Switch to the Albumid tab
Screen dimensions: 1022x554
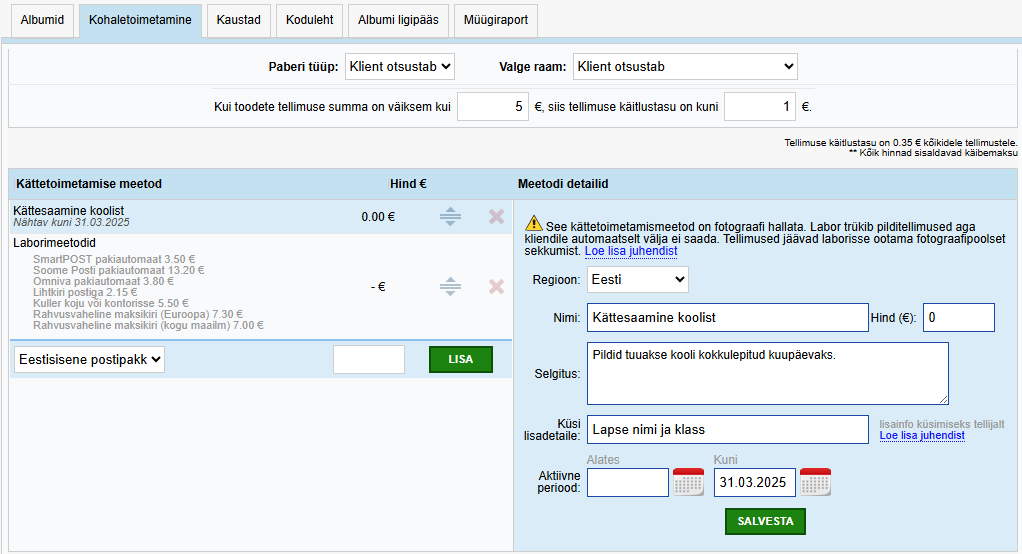click(x=42, y=20)
